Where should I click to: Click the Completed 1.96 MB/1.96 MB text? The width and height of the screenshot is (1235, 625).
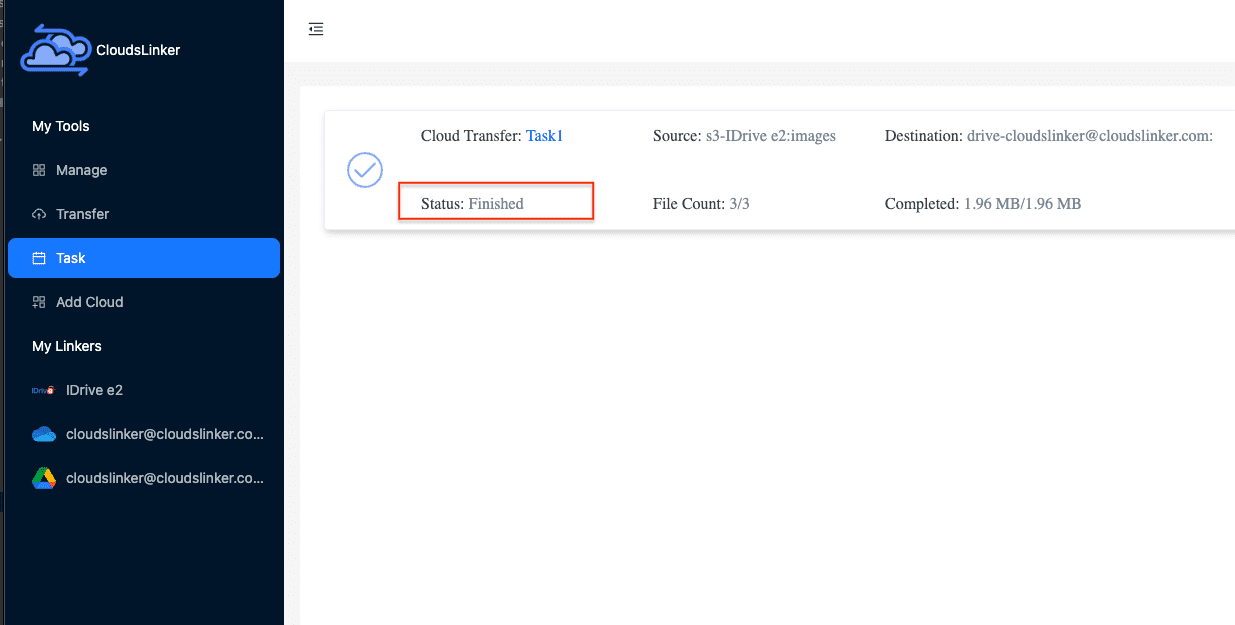coord(983,204)
